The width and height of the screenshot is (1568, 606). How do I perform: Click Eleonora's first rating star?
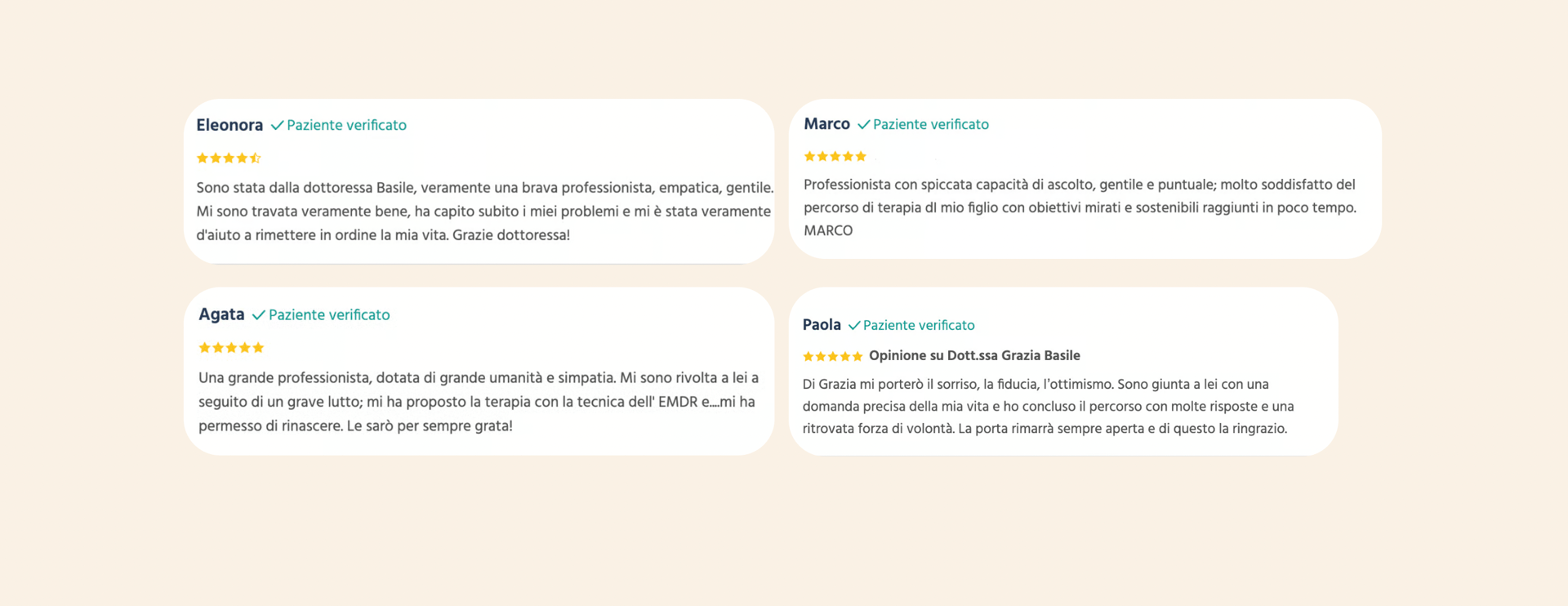203,158
